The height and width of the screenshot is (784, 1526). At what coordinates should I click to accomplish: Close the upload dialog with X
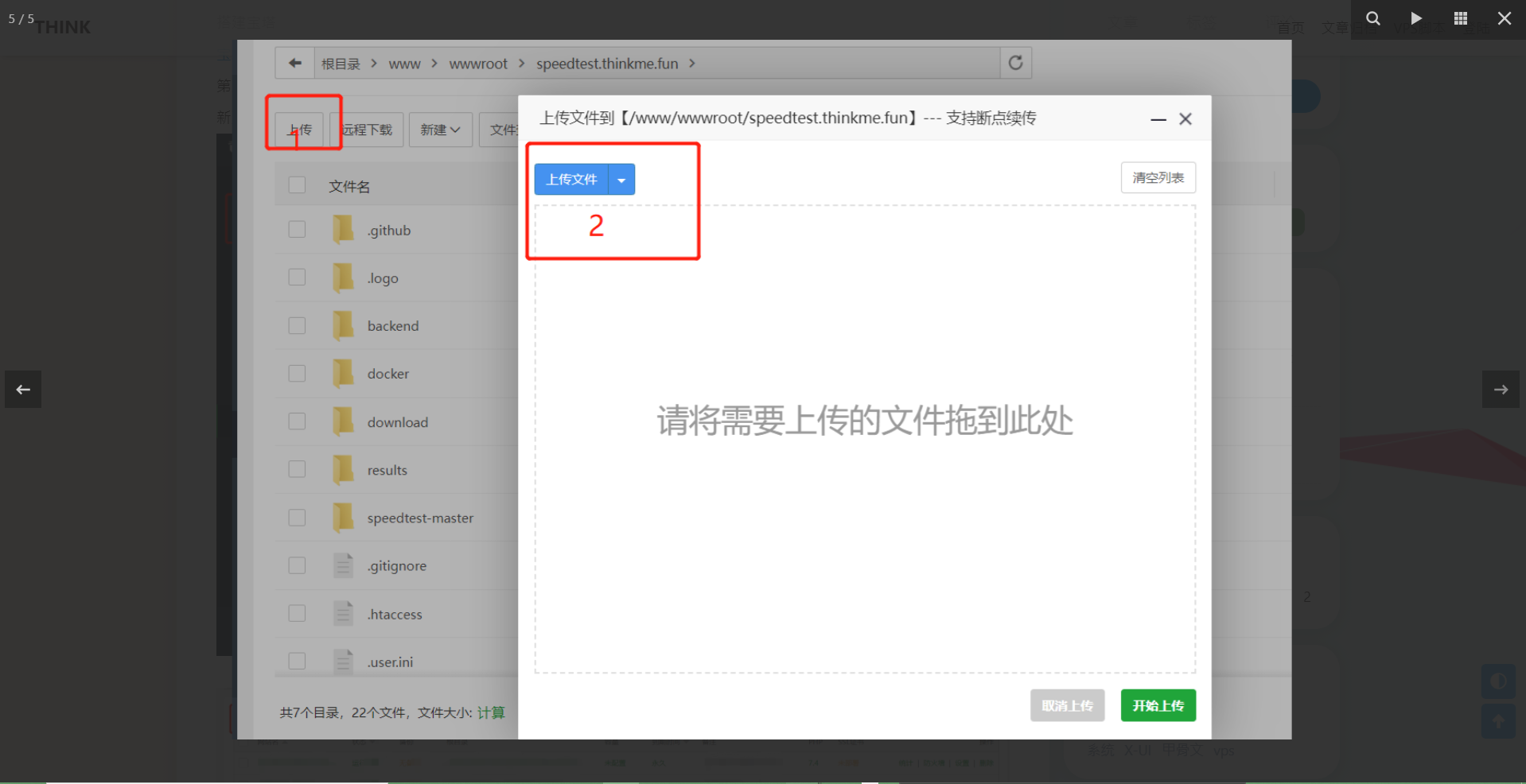coord(1185,118)
